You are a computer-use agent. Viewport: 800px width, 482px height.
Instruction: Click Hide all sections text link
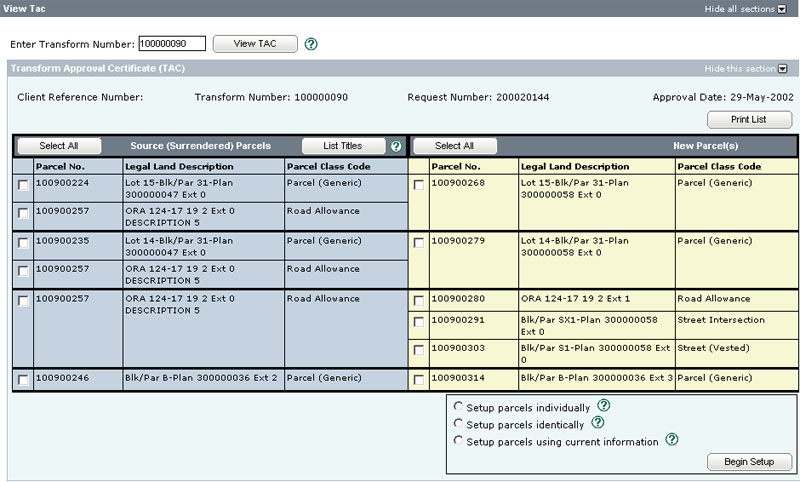pos(739,9)
